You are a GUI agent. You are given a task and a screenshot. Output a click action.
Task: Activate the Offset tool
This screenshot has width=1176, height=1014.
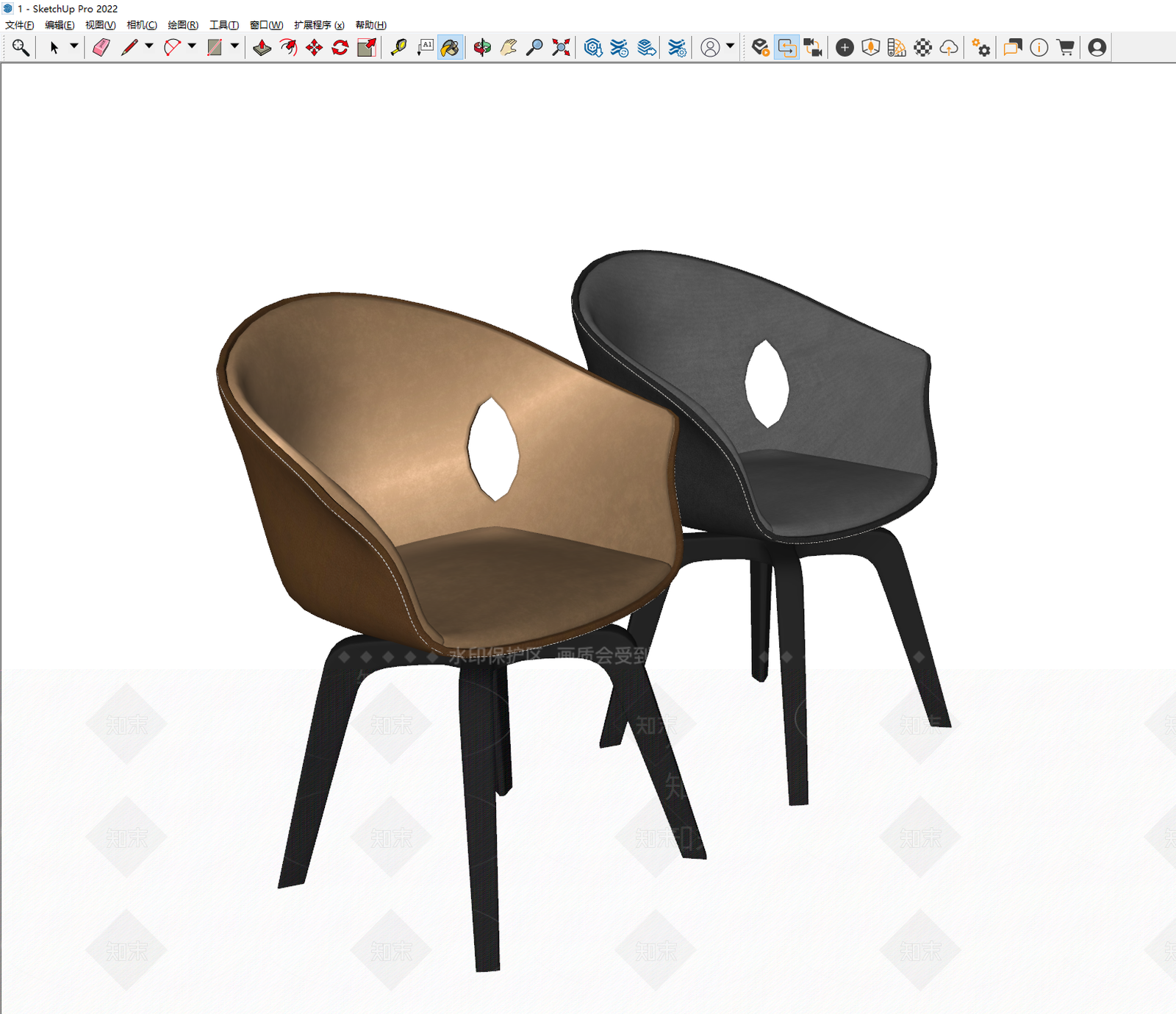click(x=289, y=48)
